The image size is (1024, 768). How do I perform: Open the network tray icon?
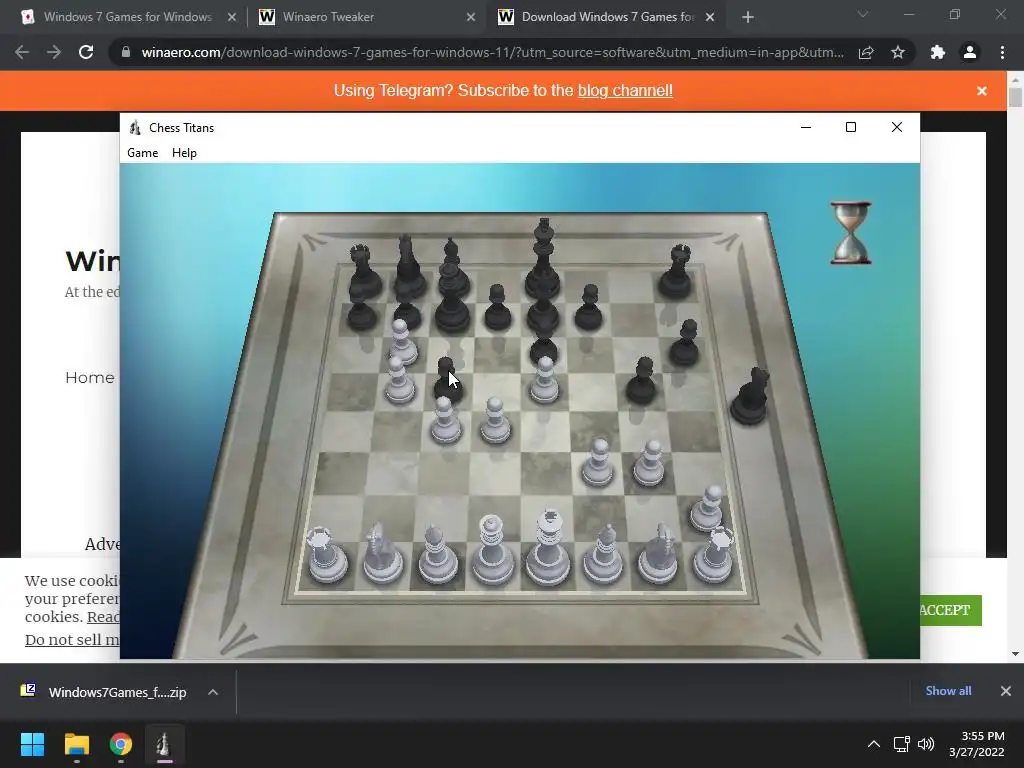coord(902,744)
